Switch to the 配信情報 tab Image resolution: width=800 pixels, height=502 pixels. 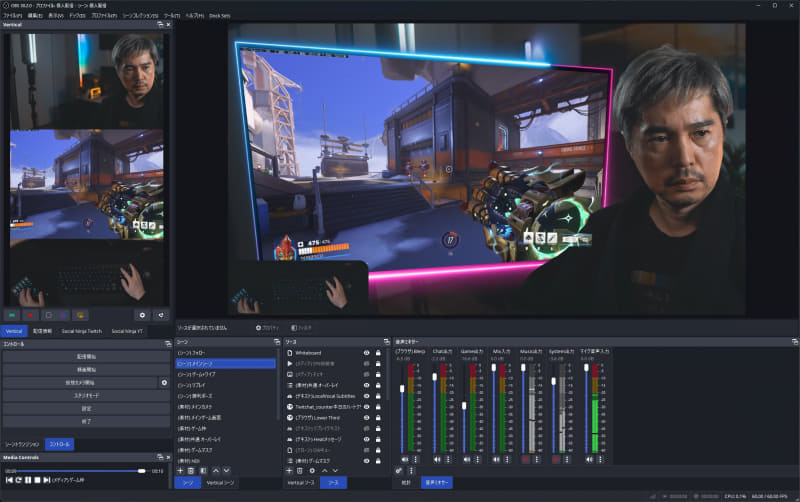[x=42, y=331]
